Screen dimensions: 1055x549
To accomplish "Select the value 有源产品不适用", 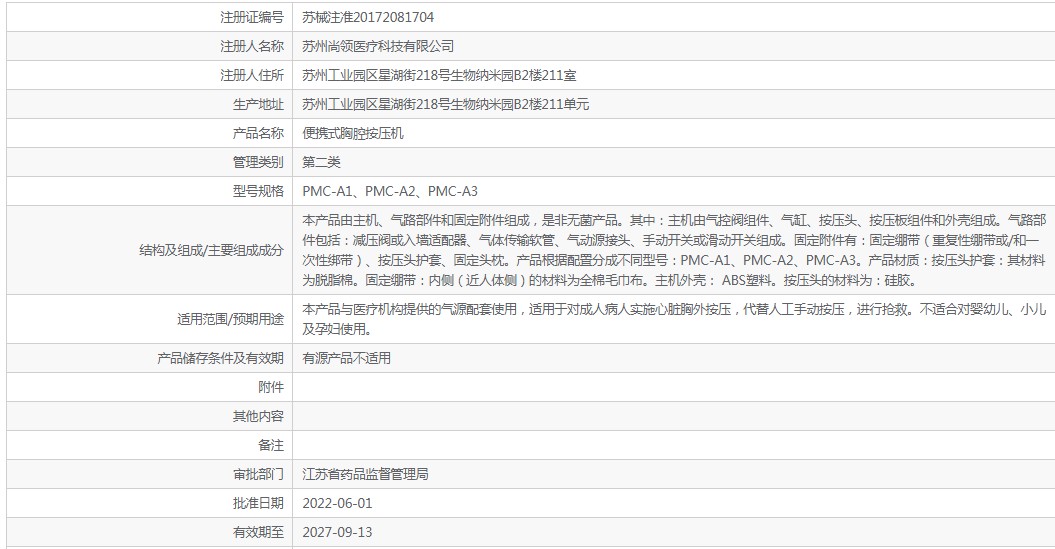I will pyautogui.click(x=347, y=359).
